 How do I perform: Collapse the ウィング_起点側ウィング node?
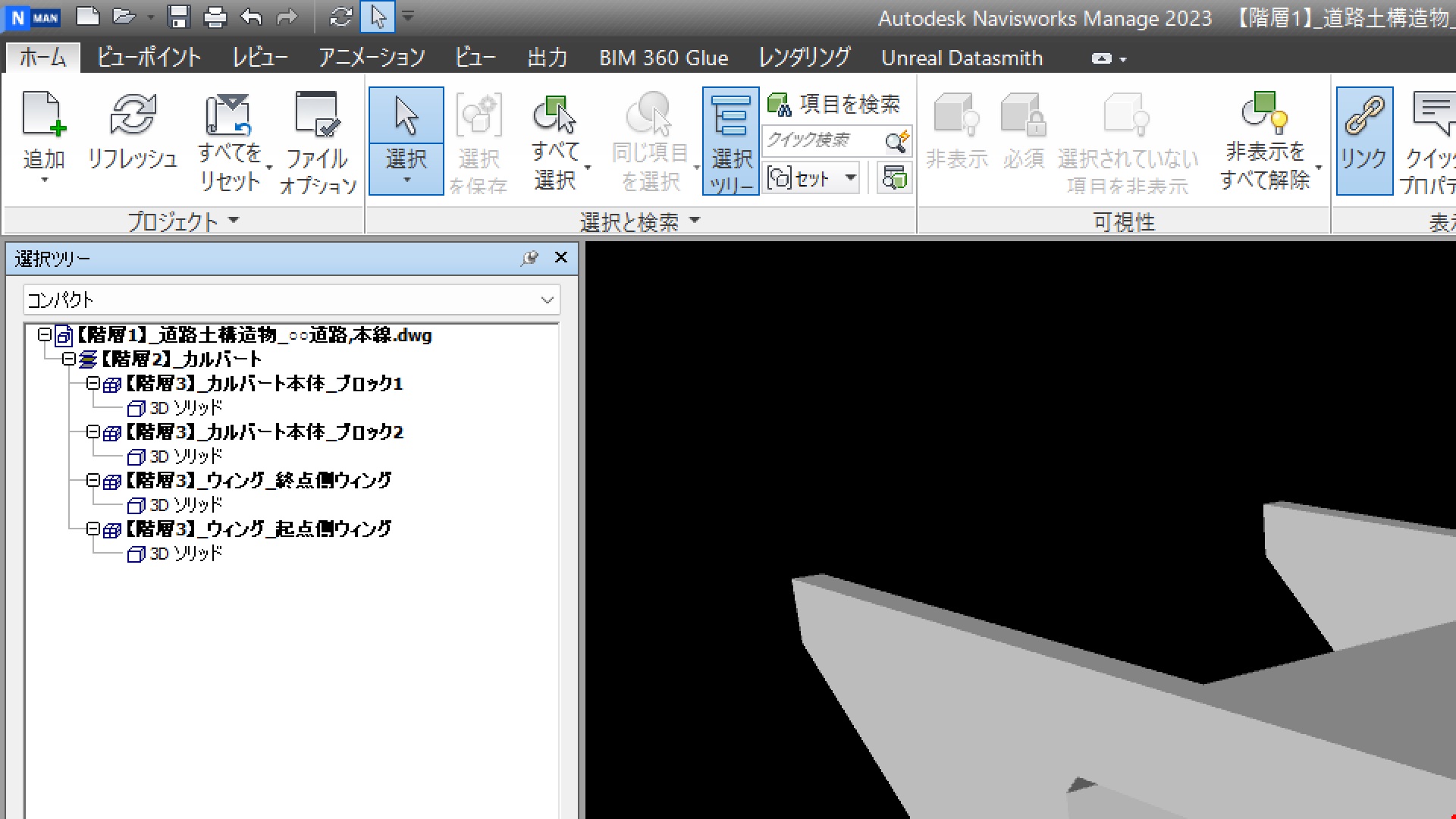pyautogui.click(x=93, y=529)
